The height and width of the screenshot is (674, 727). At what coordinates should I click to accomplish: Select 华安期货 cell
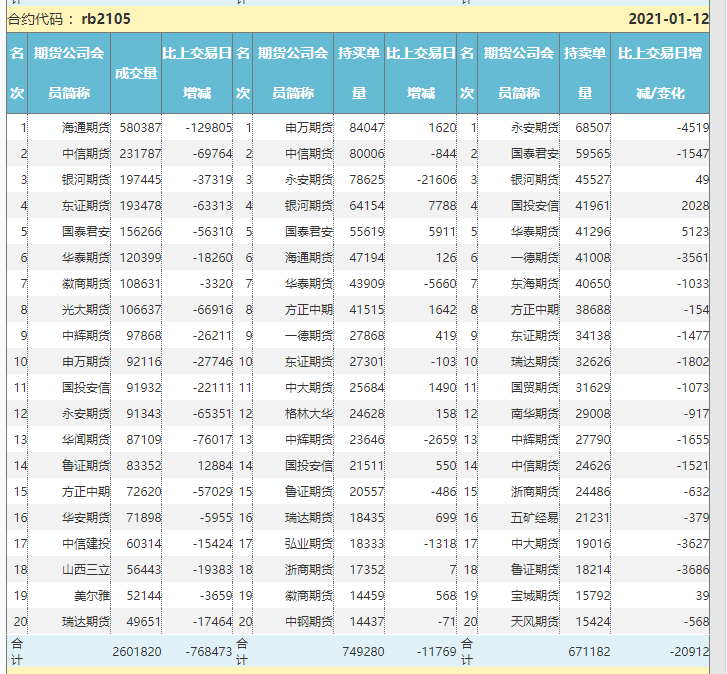coord(86,517)
